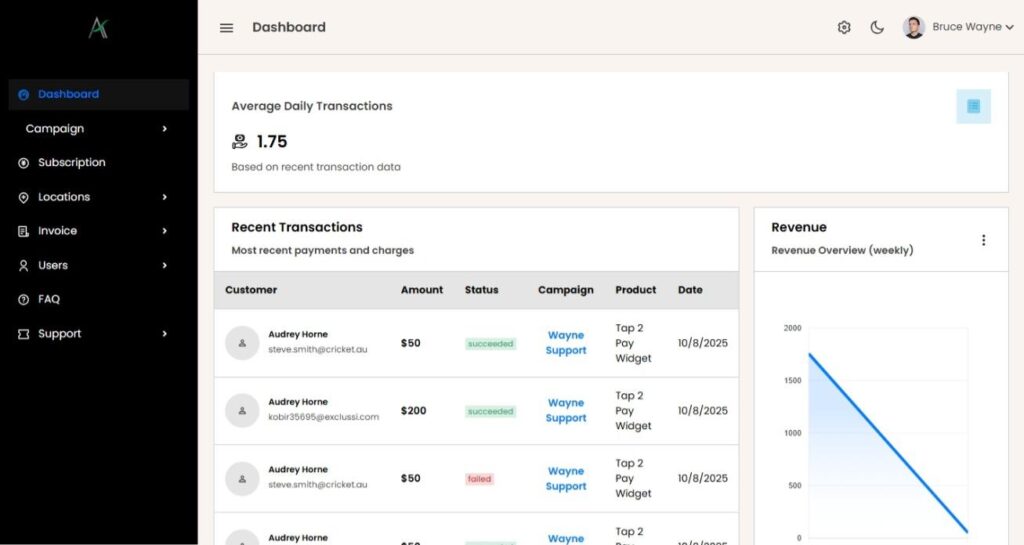Expand the Campaign submenu arrow

165,129
